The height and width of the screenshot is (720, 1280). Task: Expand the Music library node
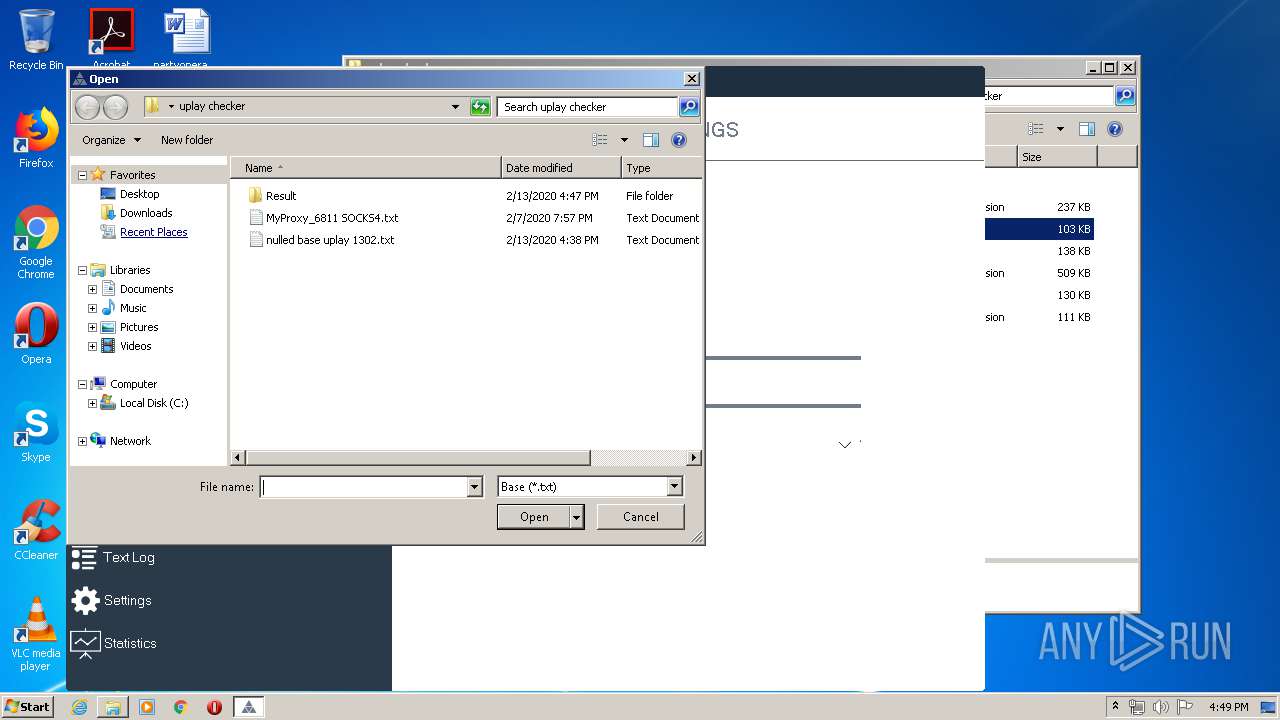click(x=92, y=308)
